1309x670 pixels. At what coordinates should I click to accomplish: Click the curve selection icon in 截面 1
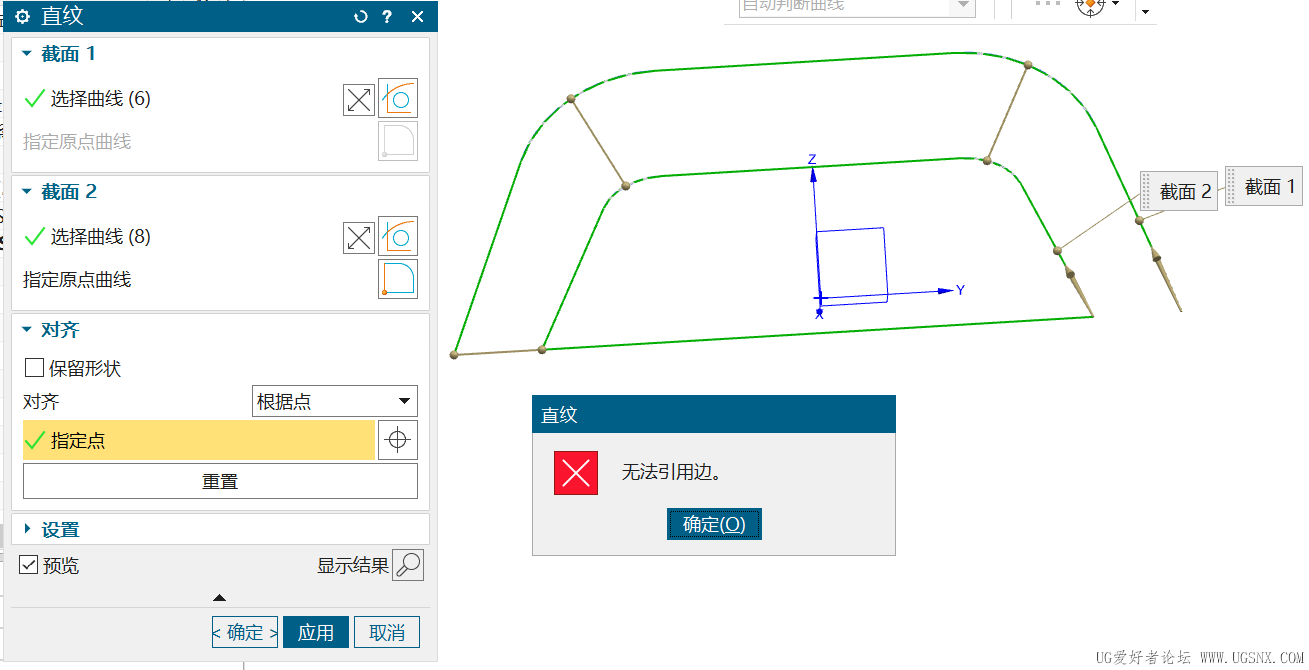click(x=398, y=98)
